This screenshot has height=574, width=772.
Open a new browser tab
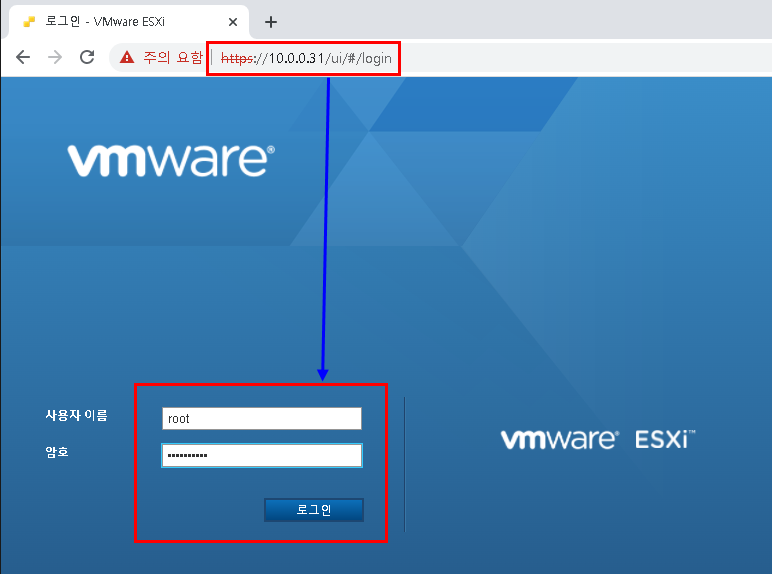(271, 22)
